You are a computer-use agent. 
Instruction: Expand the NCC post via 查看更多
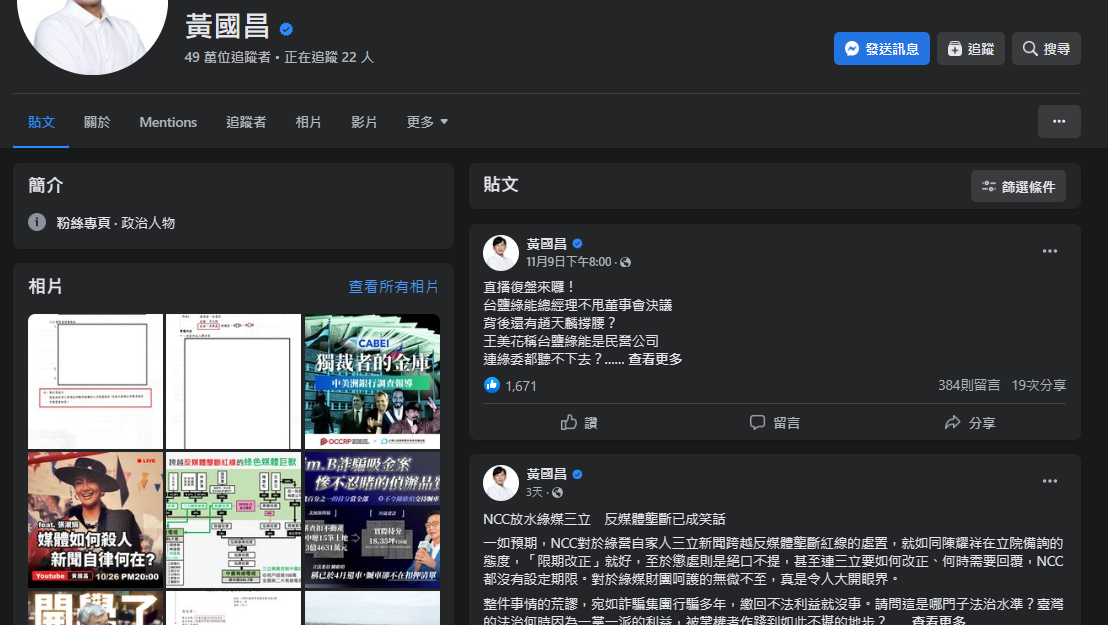pyautogui.click(x=938, y=621)
